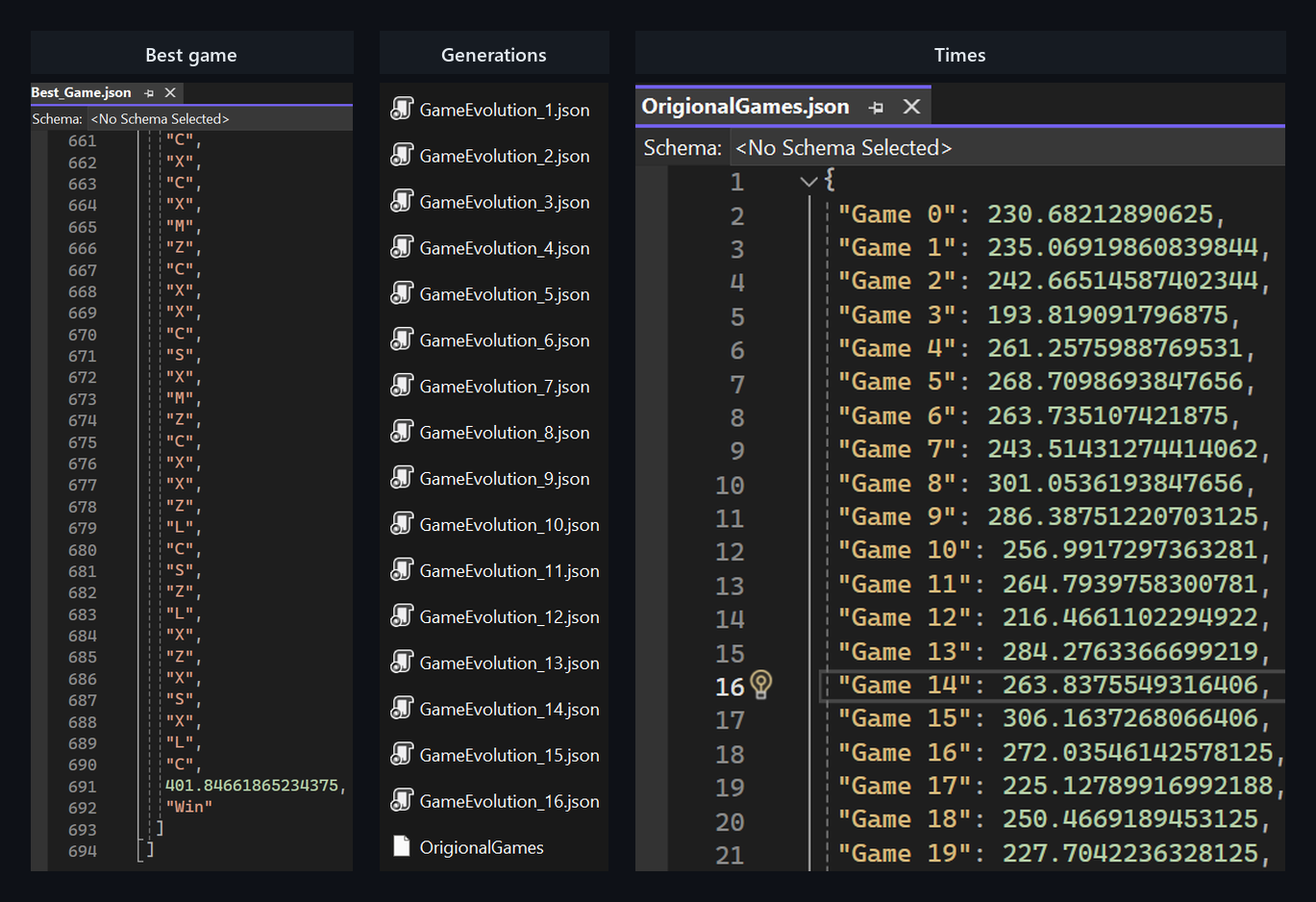Image resolution: width=1316 pixels, height=902 pixels.
Task: Open GameEvolution_1.json file name
Action: click(x=505, y=110)
